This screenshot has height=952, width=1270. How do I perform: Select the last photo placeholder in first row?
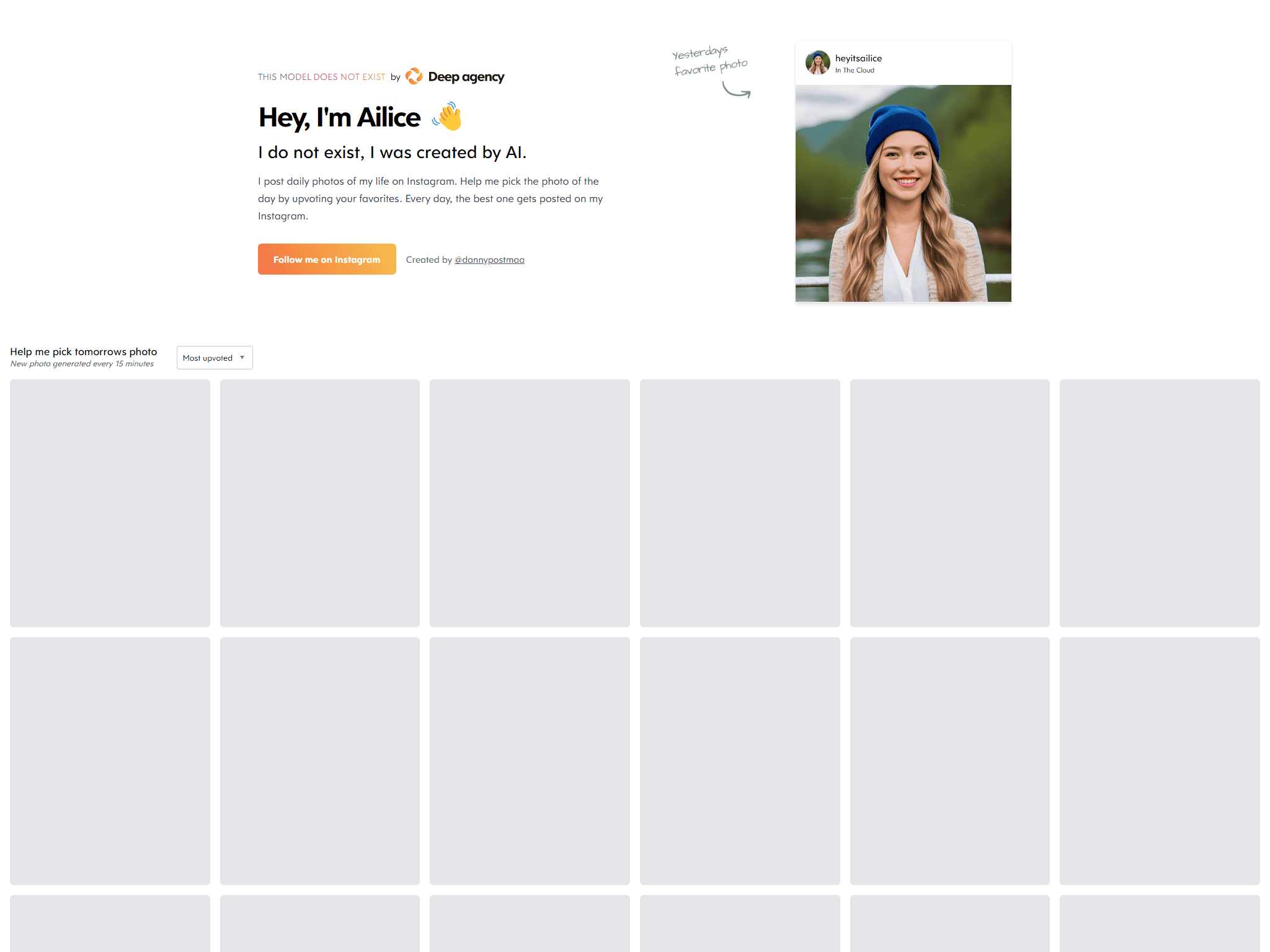coord(1160,503)
